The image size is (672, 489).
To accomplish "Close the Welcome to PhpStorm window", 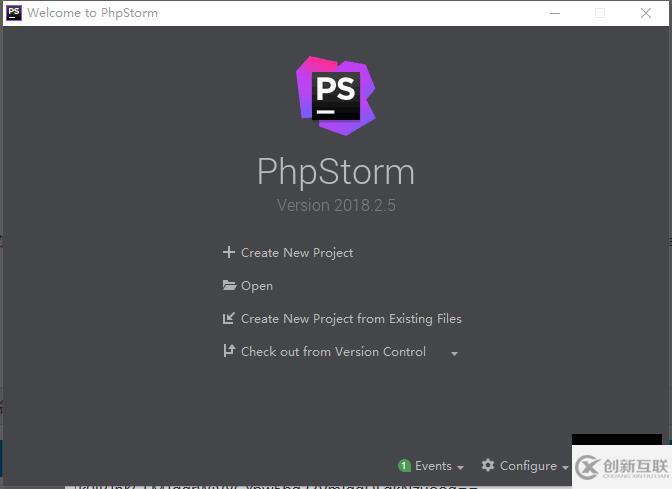I will [x=646, y=13].
